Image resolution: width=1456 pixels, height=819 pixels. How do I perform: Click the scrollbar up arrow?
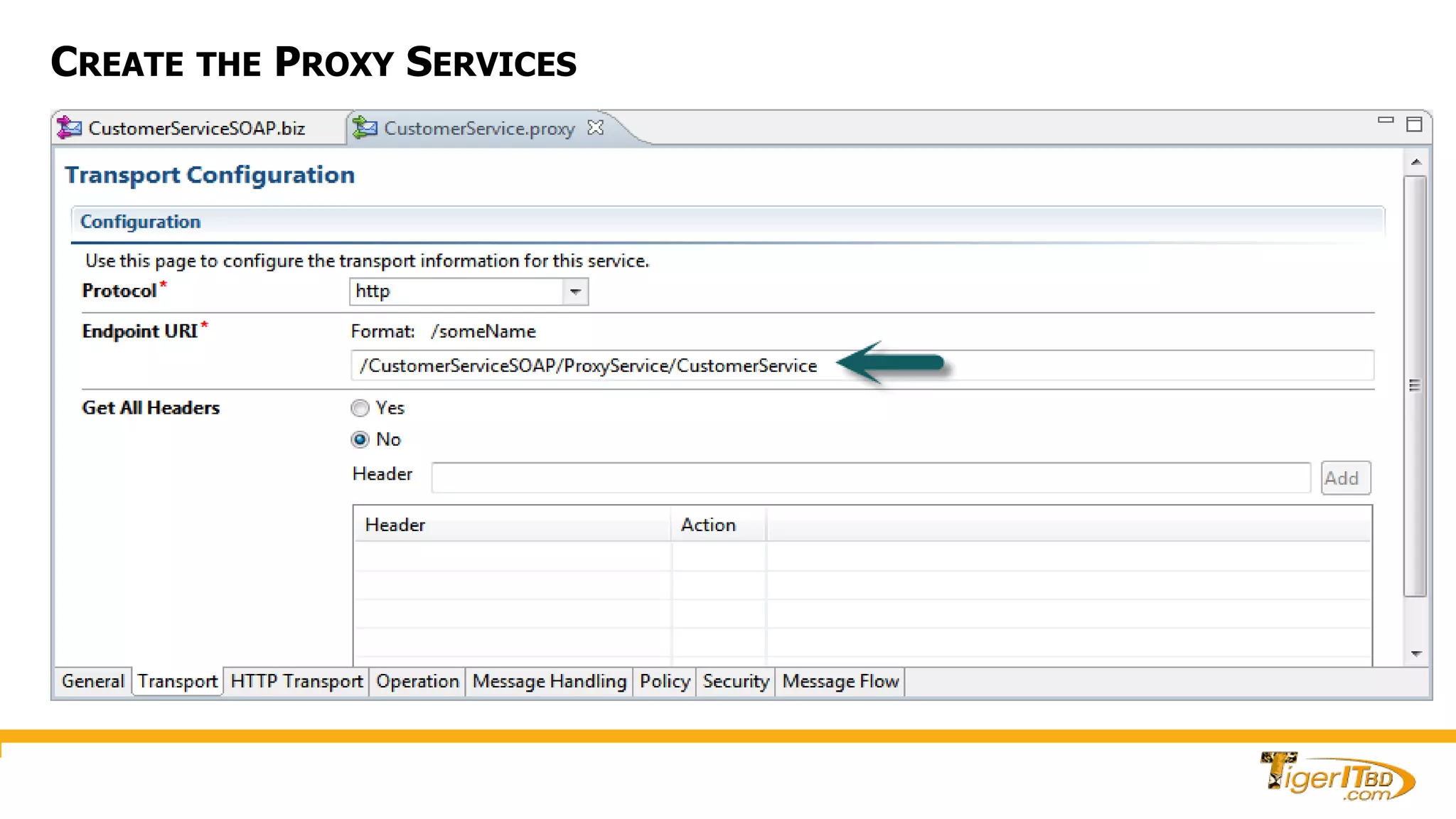click(1415, 162)
